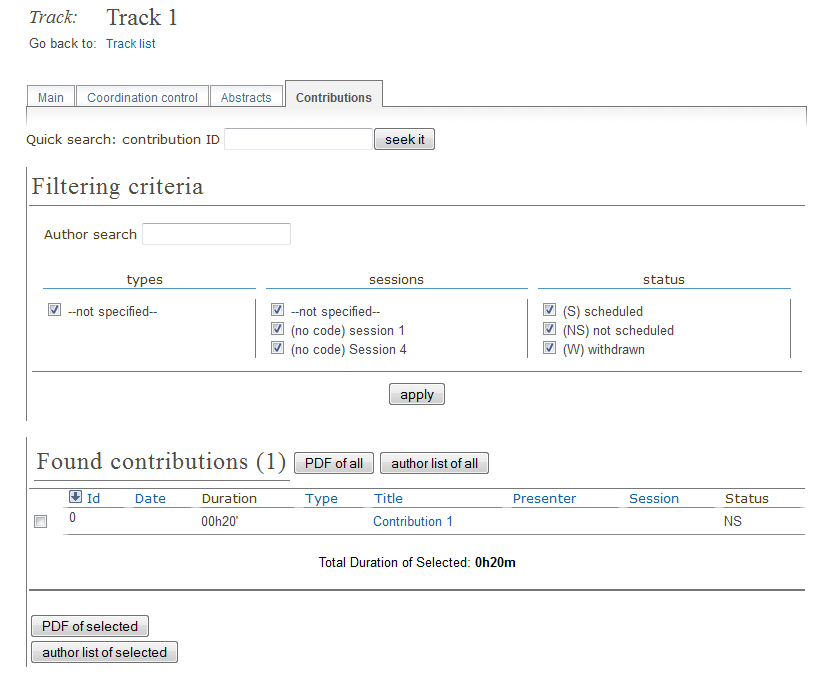Apply the filtering criteria
This screenshot has width=818, height=674.
click(416, 395)
